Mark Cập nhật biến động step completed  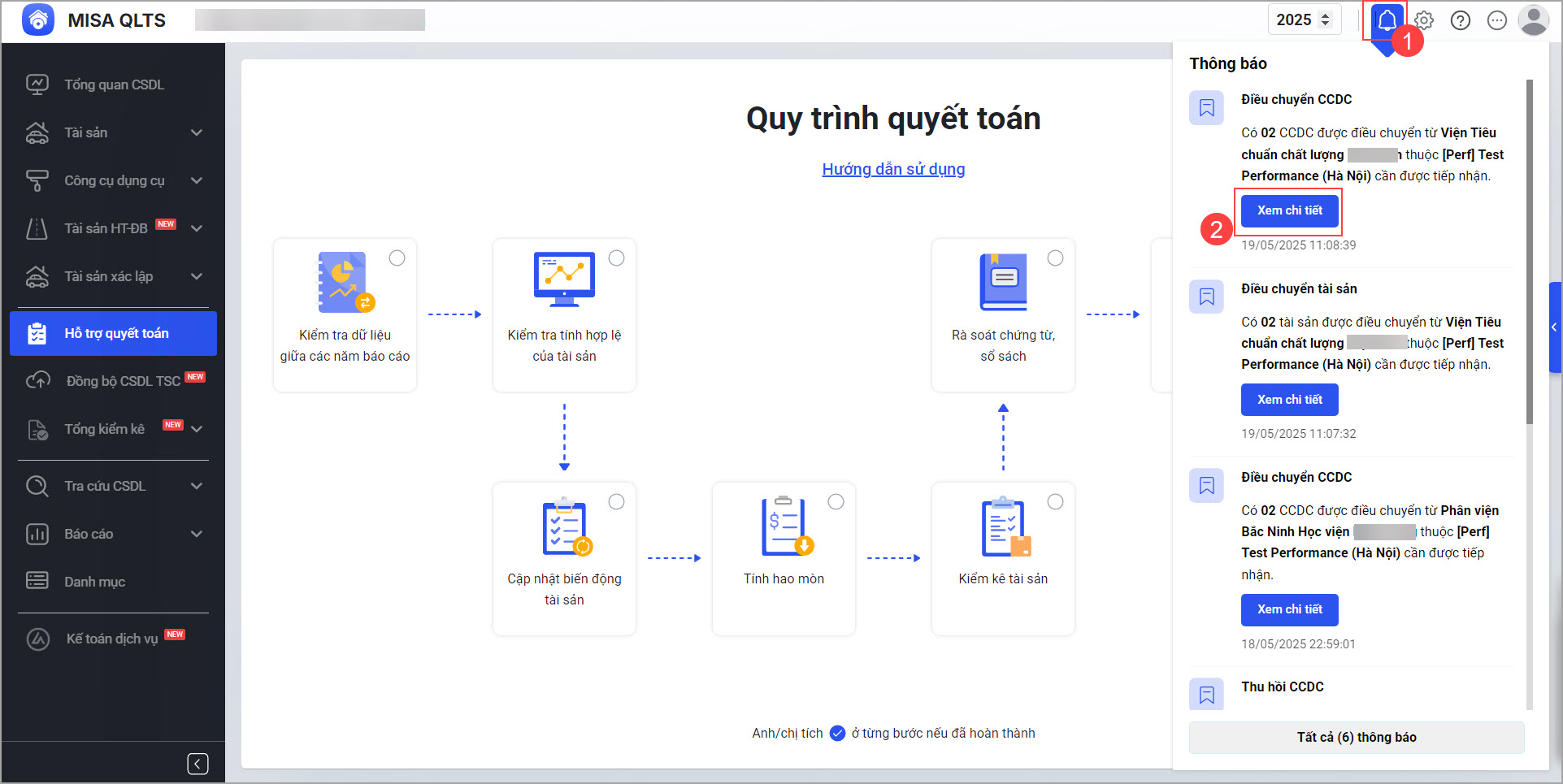(x=617, y=501)
